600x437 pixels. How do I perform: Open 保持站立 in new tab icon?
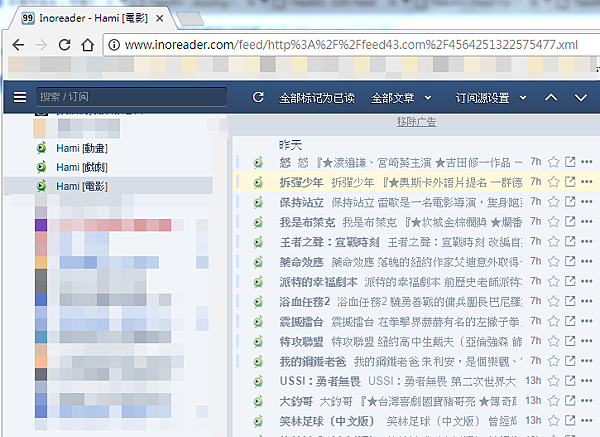[x=570, y=202]
